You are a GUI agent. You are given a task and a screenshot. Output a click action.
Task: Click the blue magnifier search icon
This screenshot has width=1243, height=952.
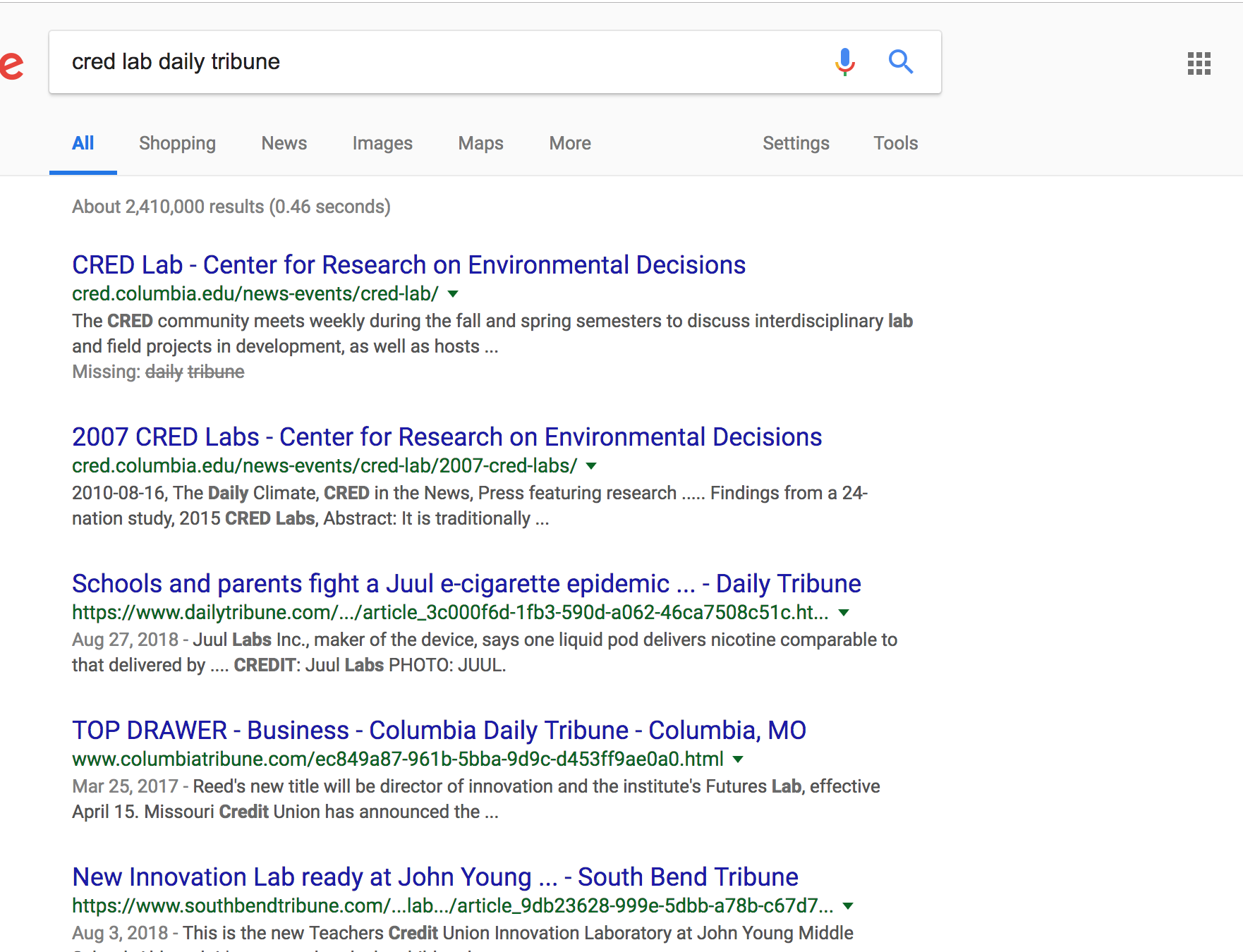[901, 62]
